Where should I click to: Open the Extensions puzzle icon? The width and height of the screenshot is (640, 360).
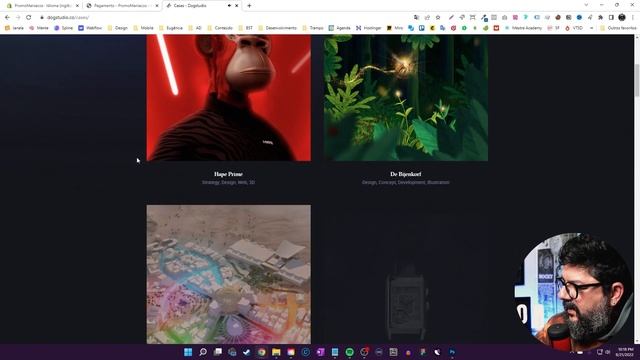[600, 18]
